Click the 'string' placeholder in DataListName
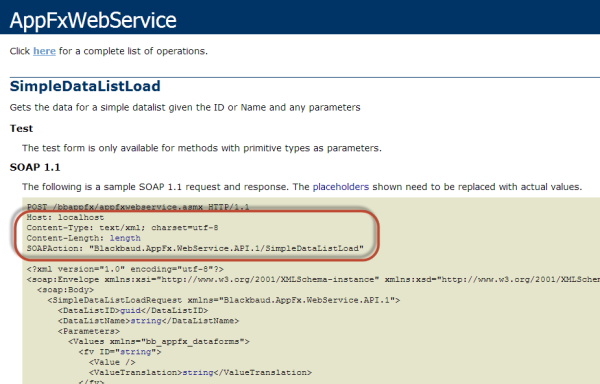Screen dimensions: 600x384 point(146,321)
